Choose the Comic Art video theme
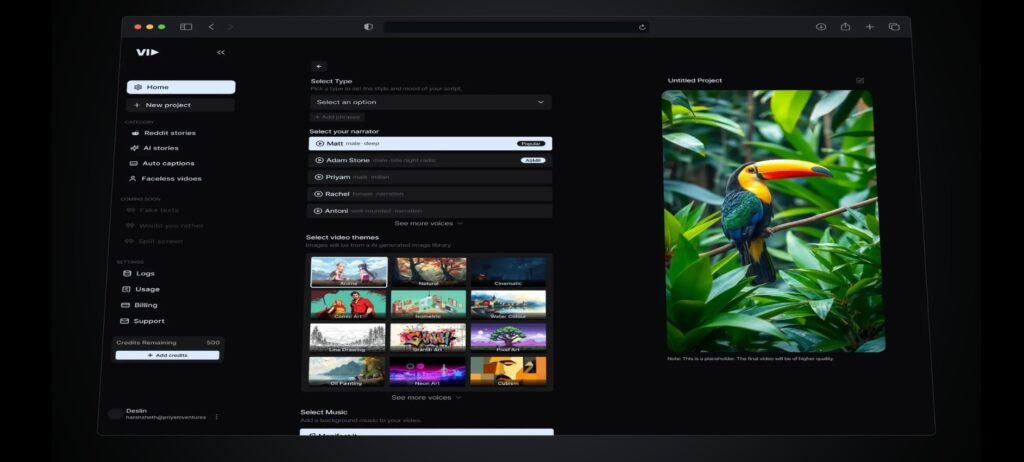The width and height of the screenshot is (1024, 462). tap(348, 305)
